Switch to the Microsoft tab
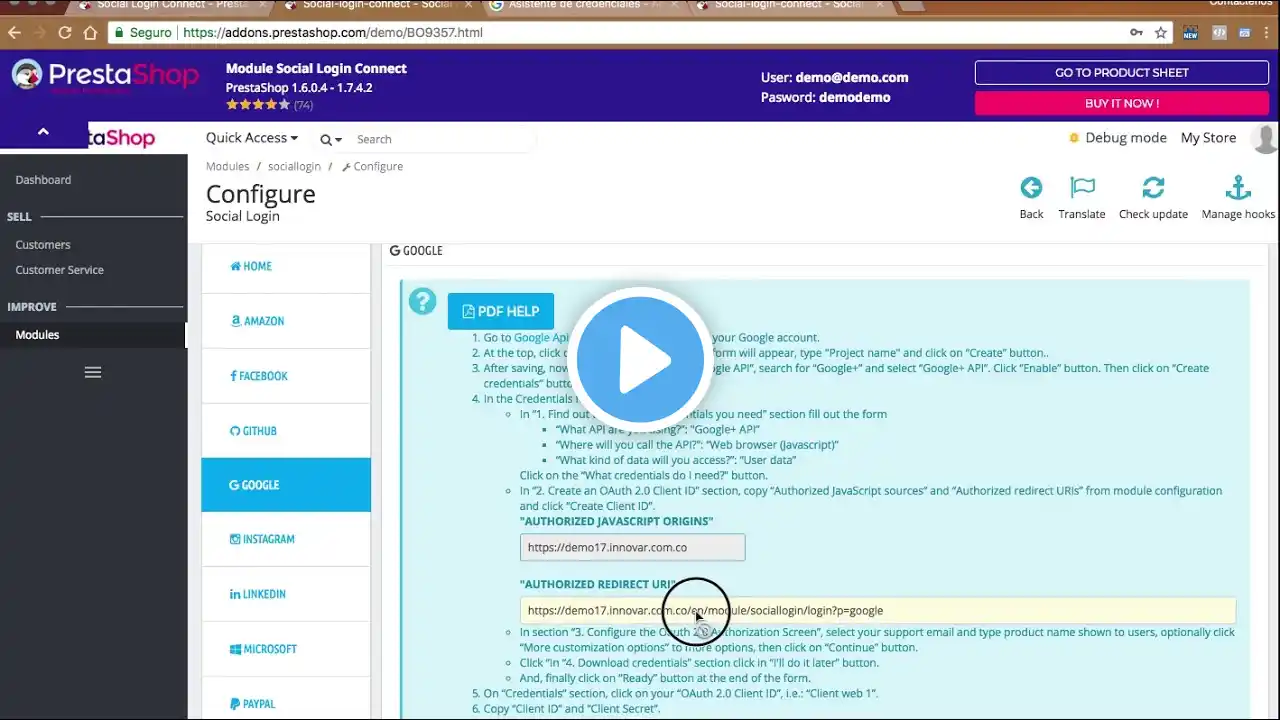The height and width of the screenshot is (720, 1280). (286, 649)
